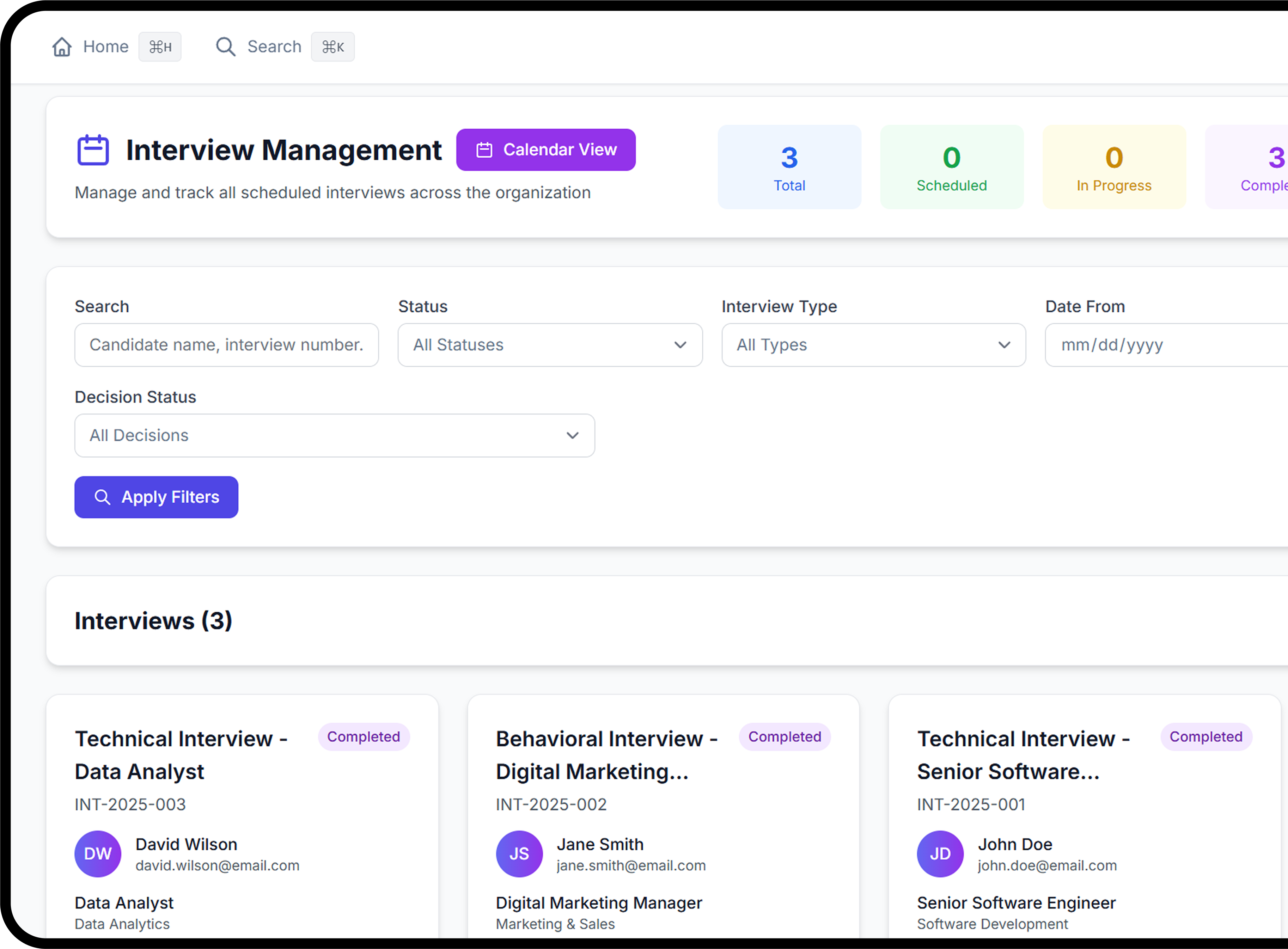The height and width of the screenshot is (949, 1288).
Task: Click the Completed badge on Data Analyst interview
Action: point(364,737)
